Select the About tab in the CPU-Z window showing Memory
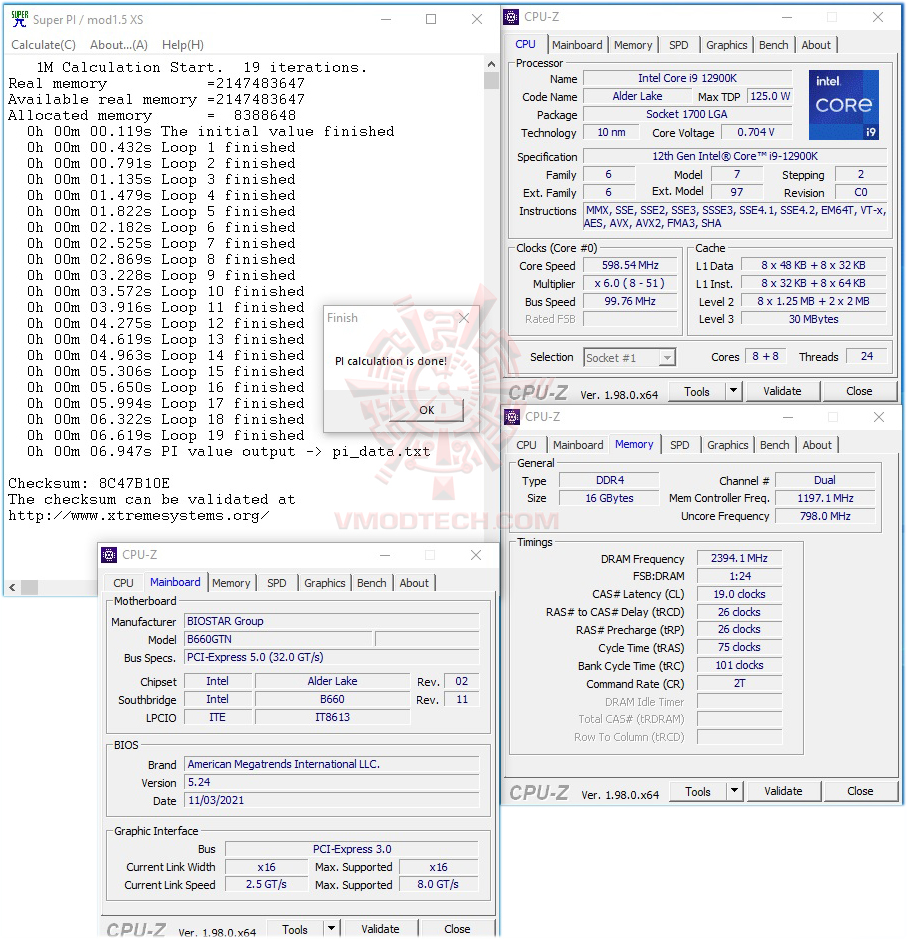Viewport: 907px width, 939px height. (817, 445)
